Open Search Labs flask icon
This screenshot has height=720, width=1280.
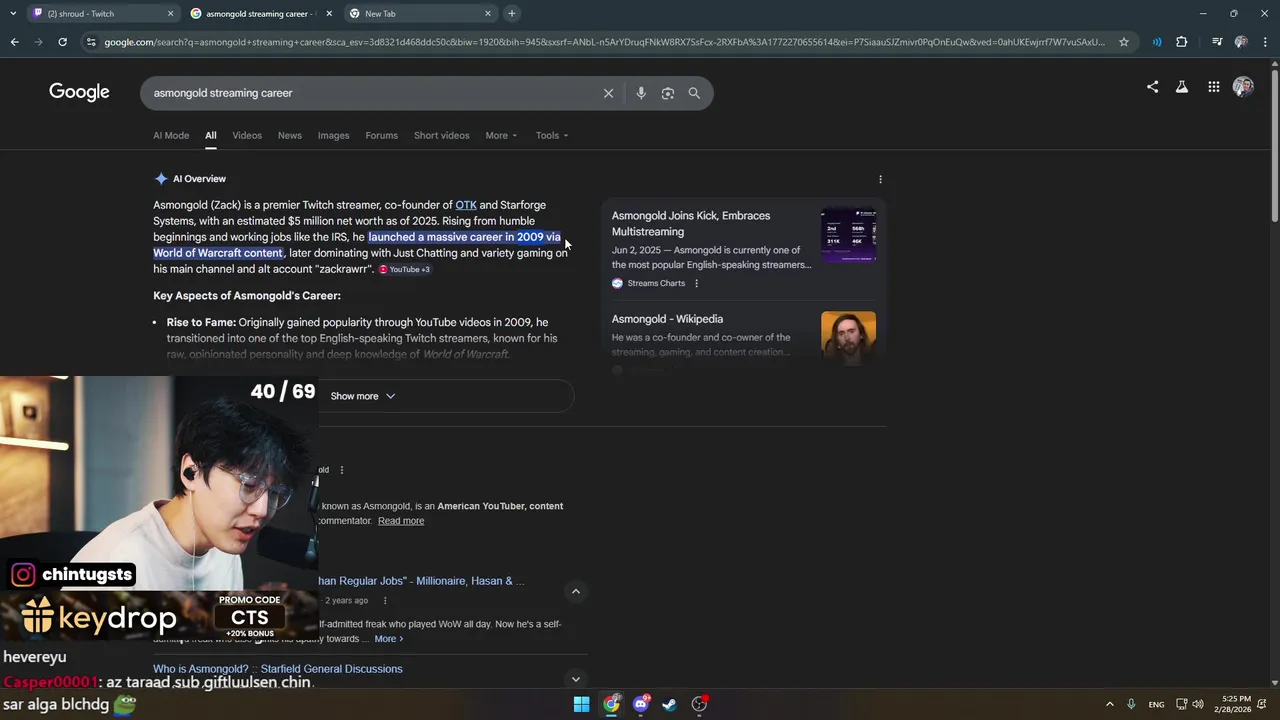coord(1182,87)
